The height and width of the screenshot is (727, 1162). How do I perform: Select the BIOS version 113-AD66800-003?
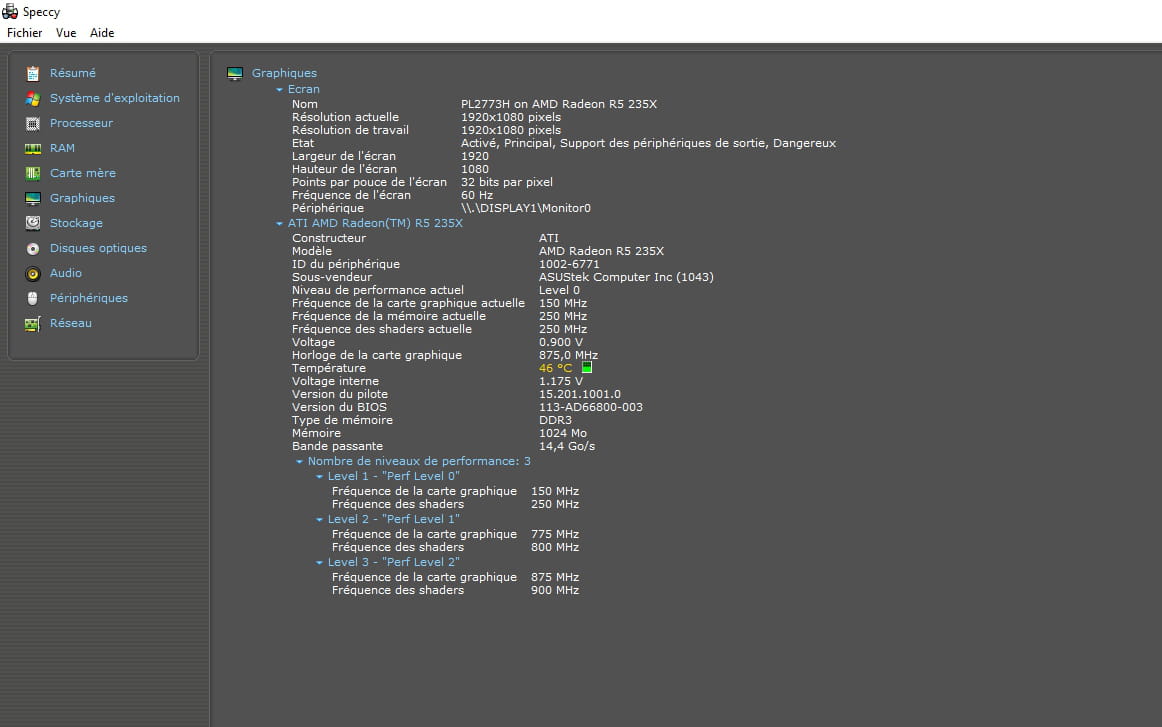click(x=591, y=408)
